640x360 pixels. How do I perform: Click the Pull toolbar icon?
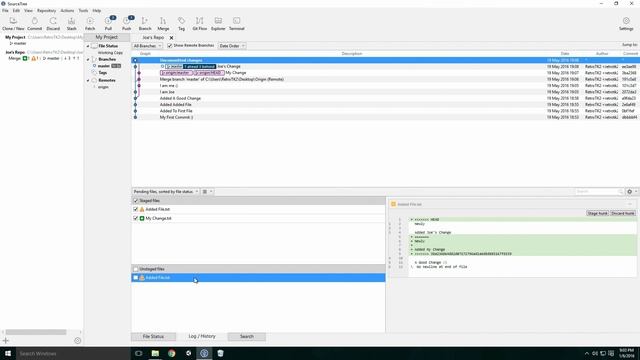tap(109, 24)
